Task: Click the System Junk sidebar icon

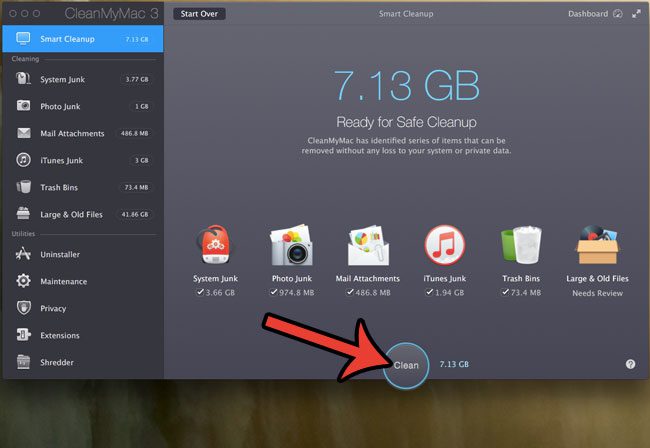Action: pyautogui.click(x=23, y=79)
